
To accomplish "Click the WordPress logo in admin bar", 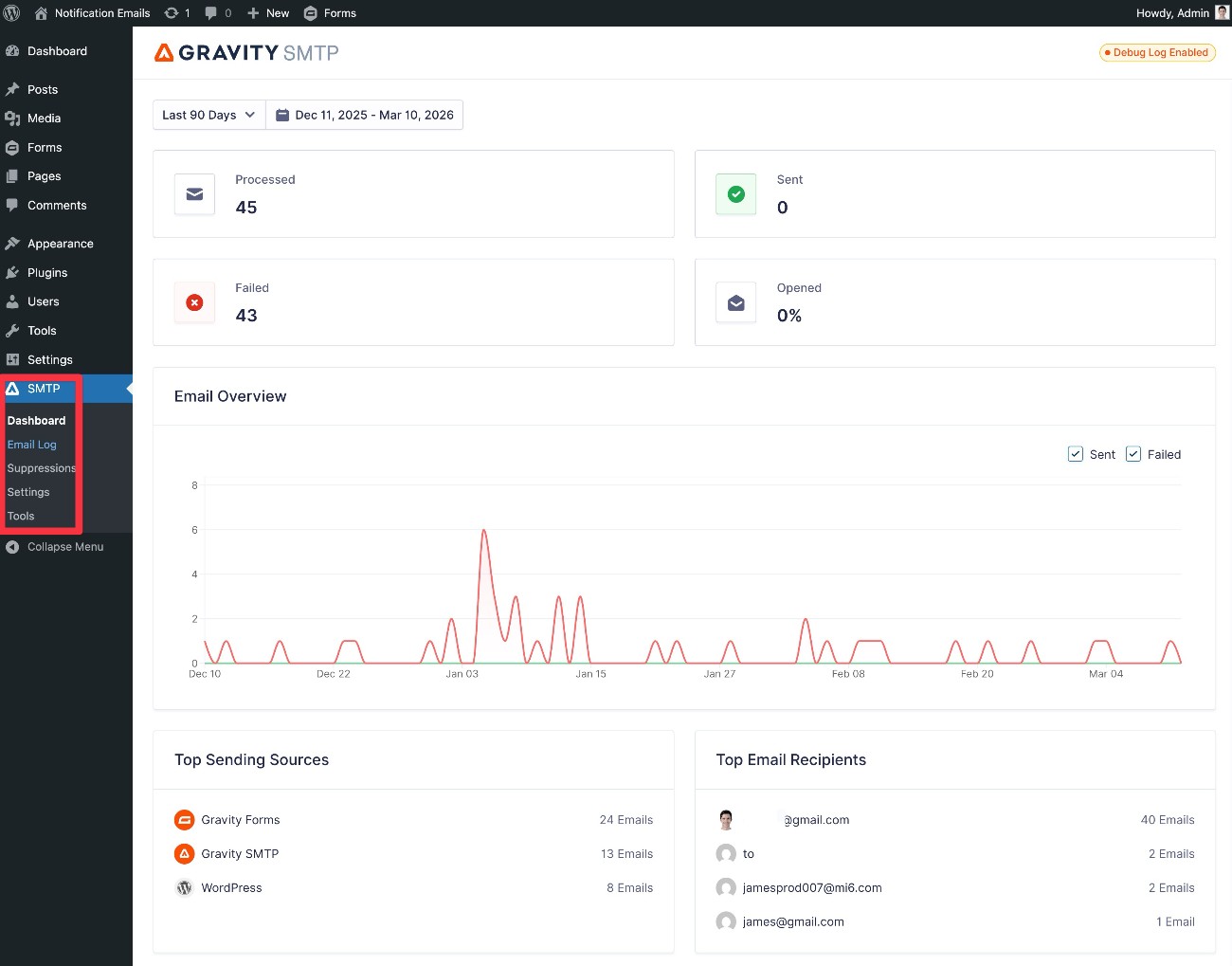I will coord(12,13).
